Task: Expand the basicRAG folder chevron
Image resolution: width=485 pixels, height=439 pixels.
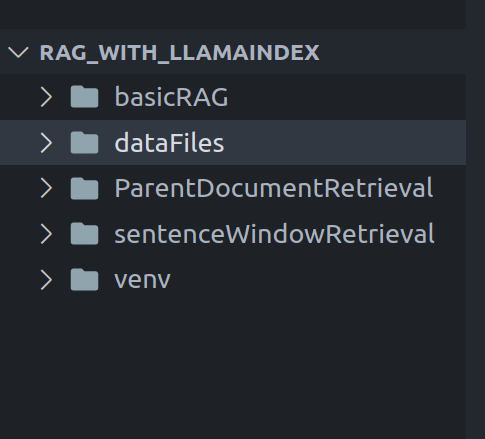Action: point(46,97)
